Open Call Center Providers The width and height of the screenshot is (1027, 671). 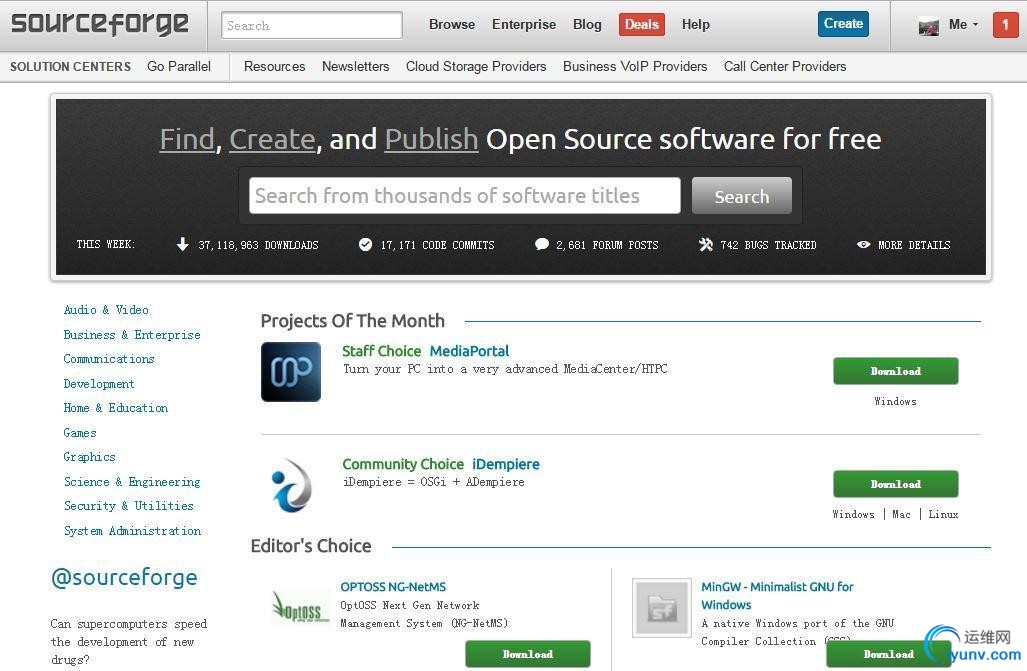pos(785,66)
